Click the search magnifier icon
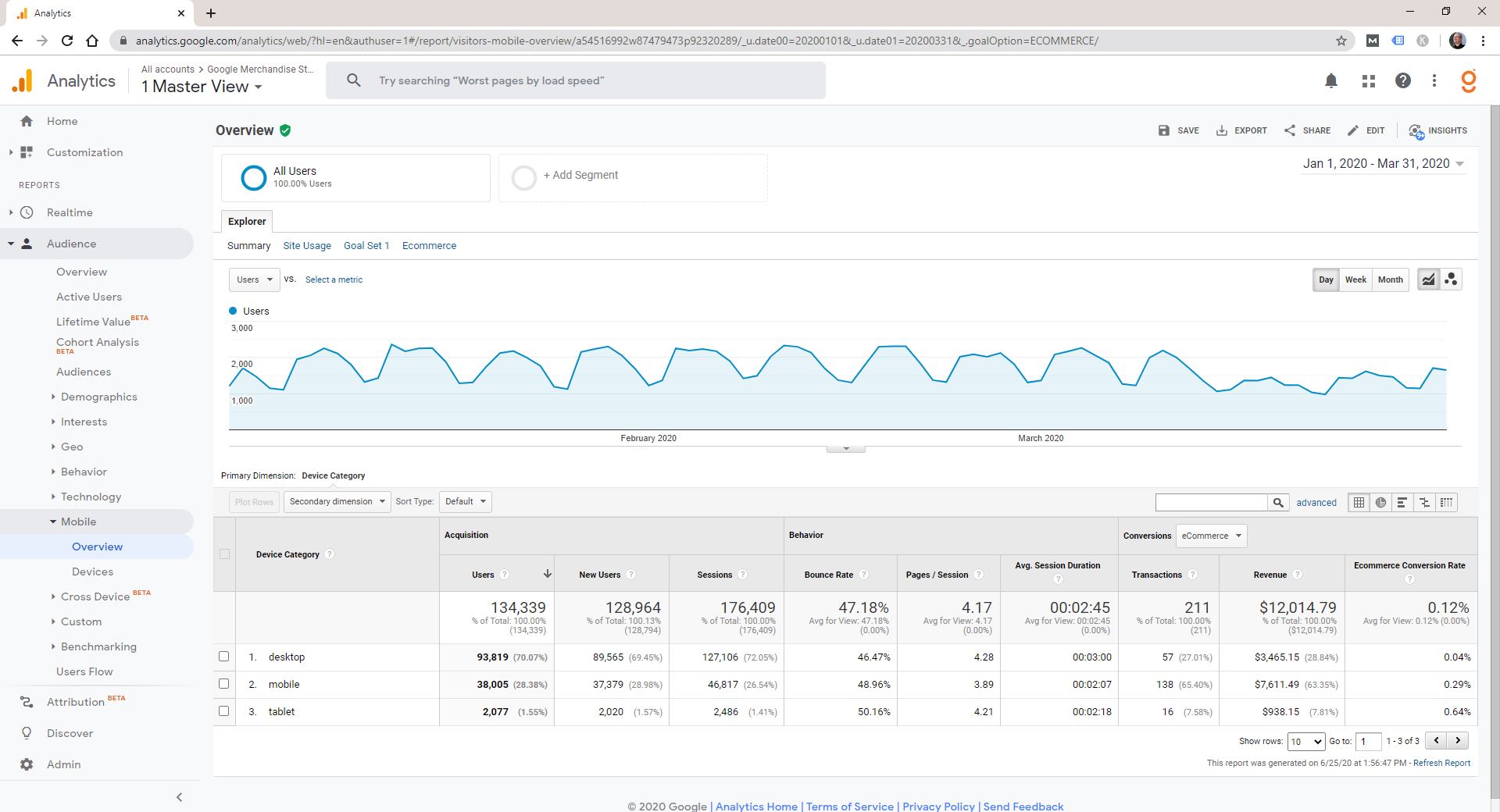The height and width of the screenshot is (812, 1500). click(353, 80)
